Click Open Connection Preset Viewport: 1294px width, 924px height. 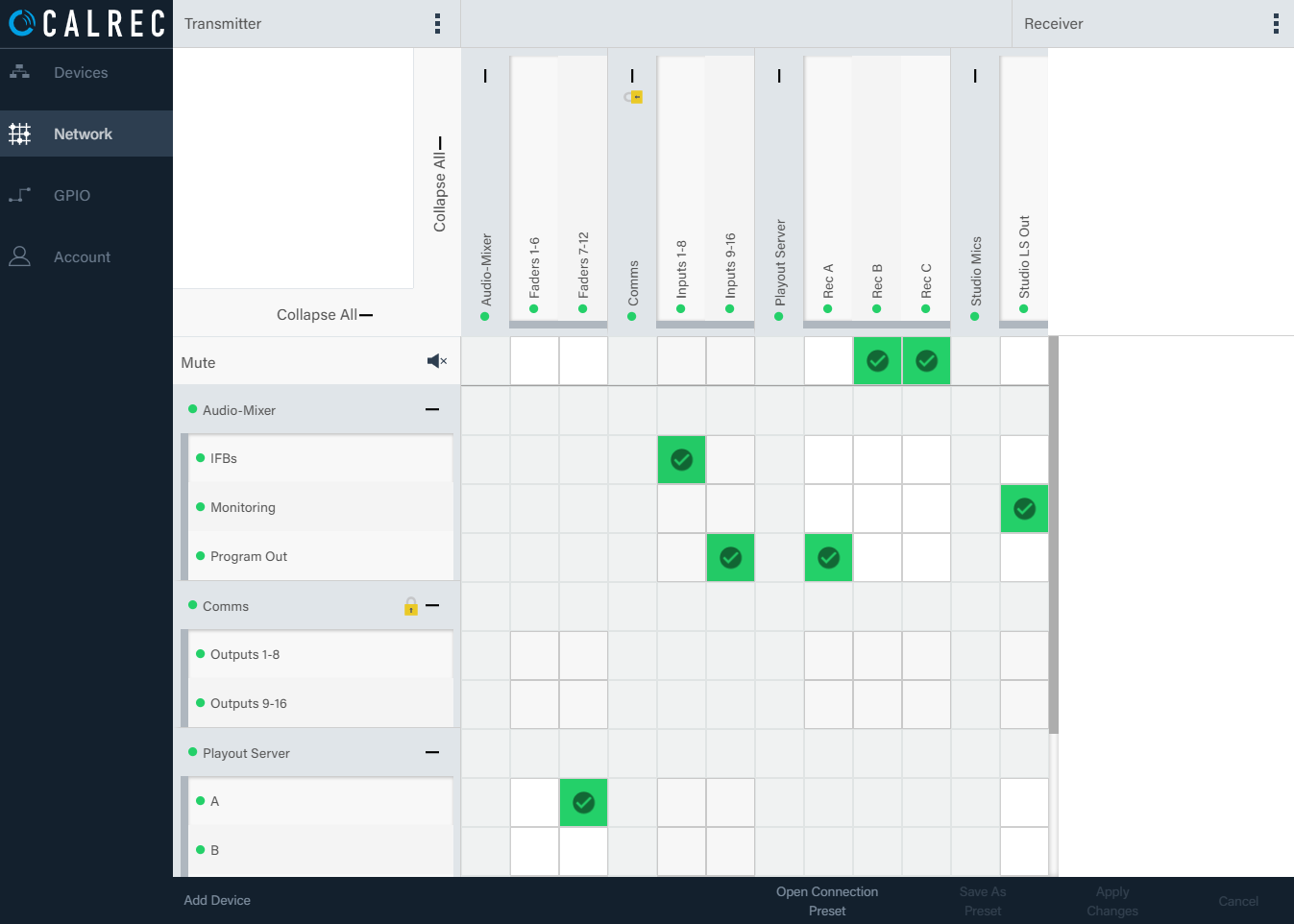point(827,901)
